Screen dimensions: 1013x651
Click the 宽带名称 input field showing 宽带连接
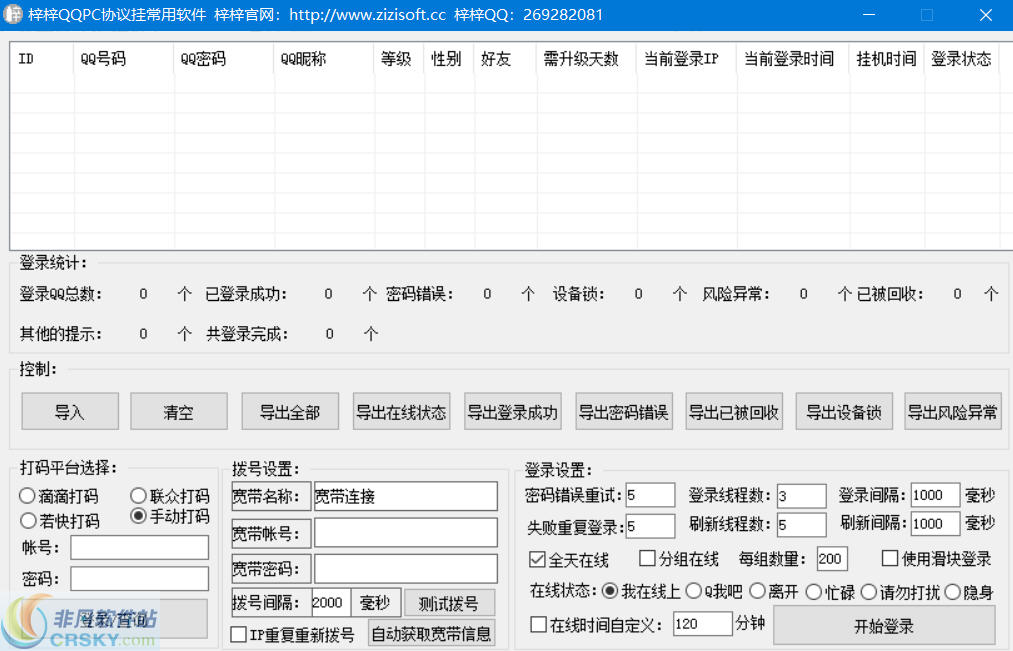405,495
